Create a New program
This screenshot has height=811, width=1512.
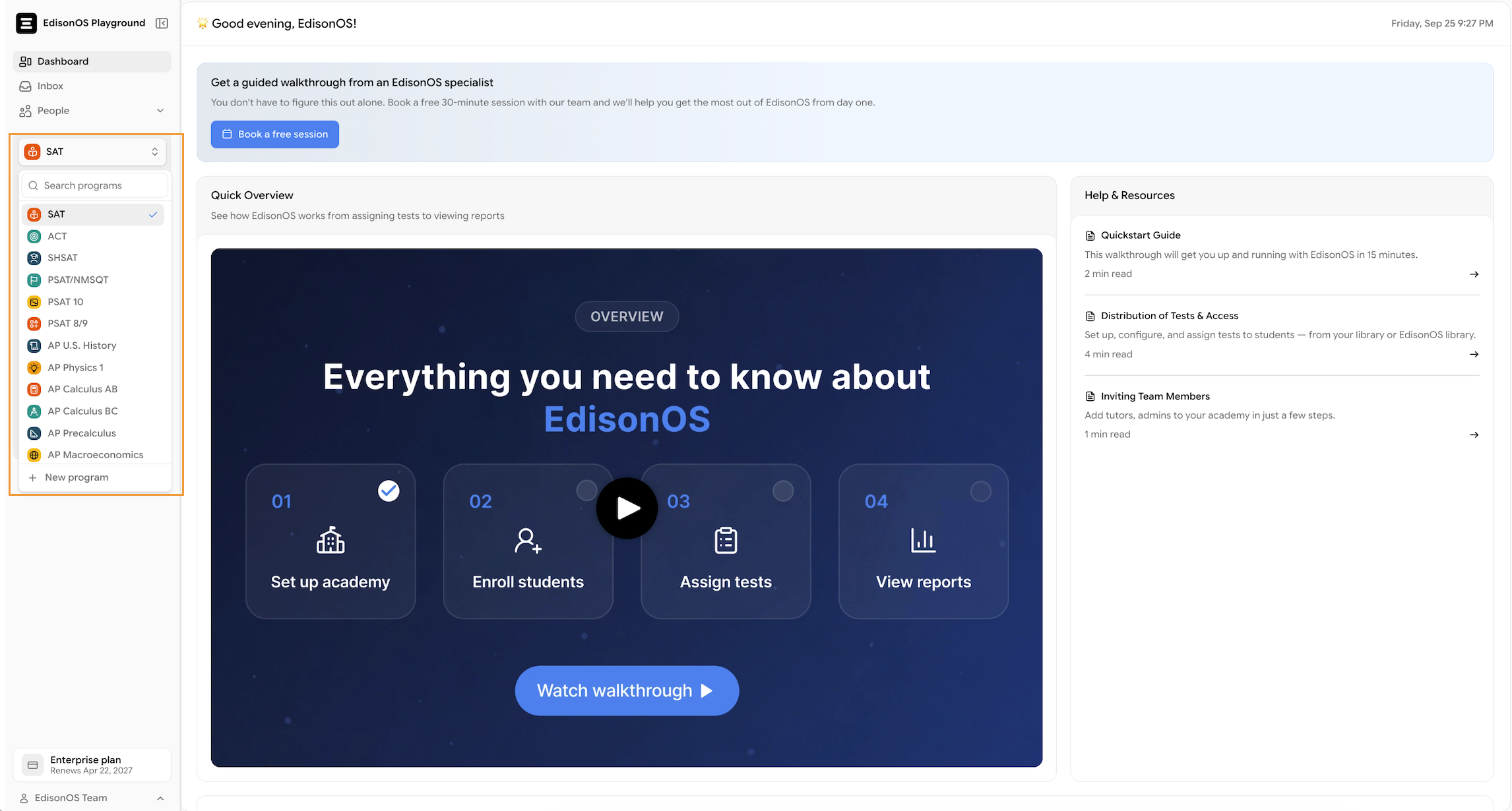95,477
